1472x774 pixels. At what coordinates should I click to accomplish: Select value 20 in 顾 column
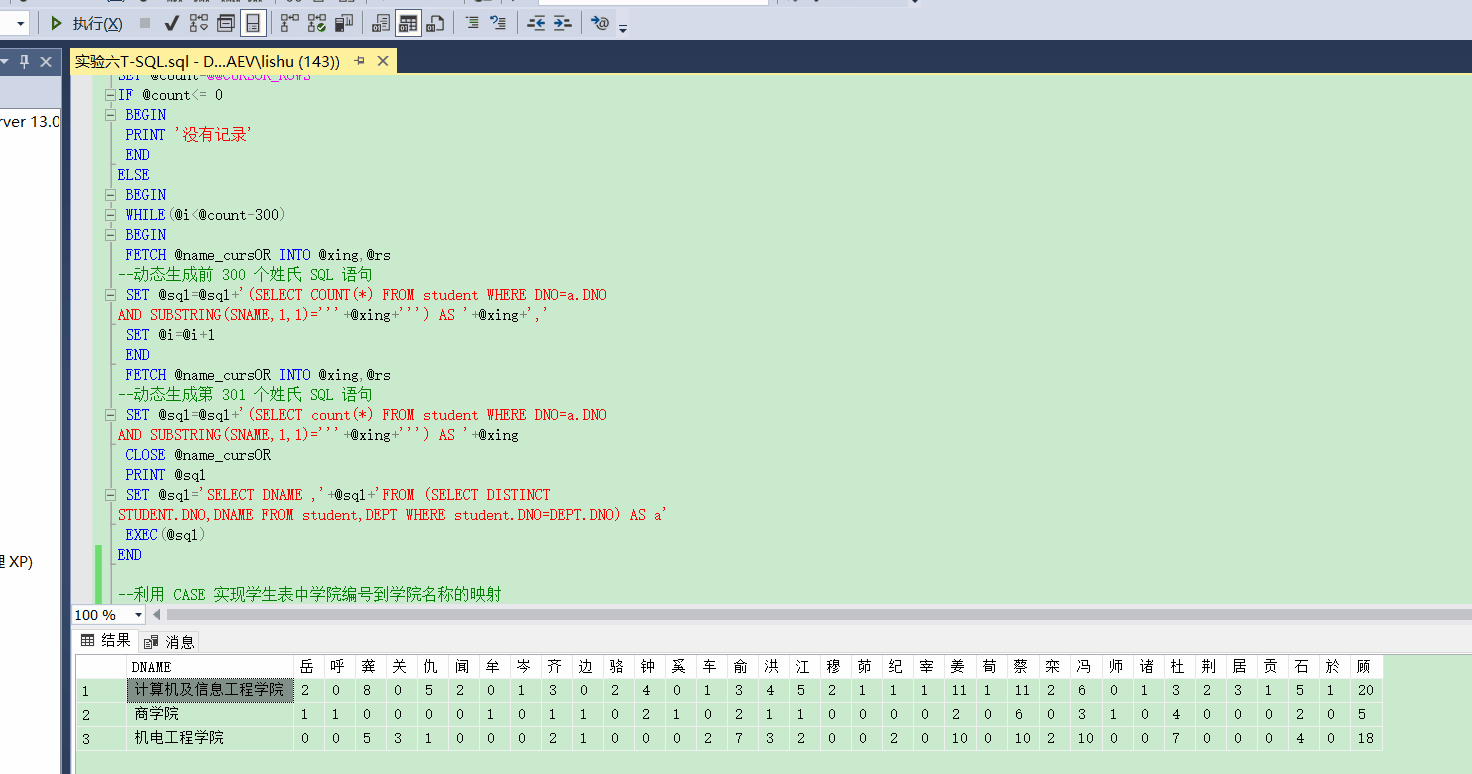[x=1365, y=690]
